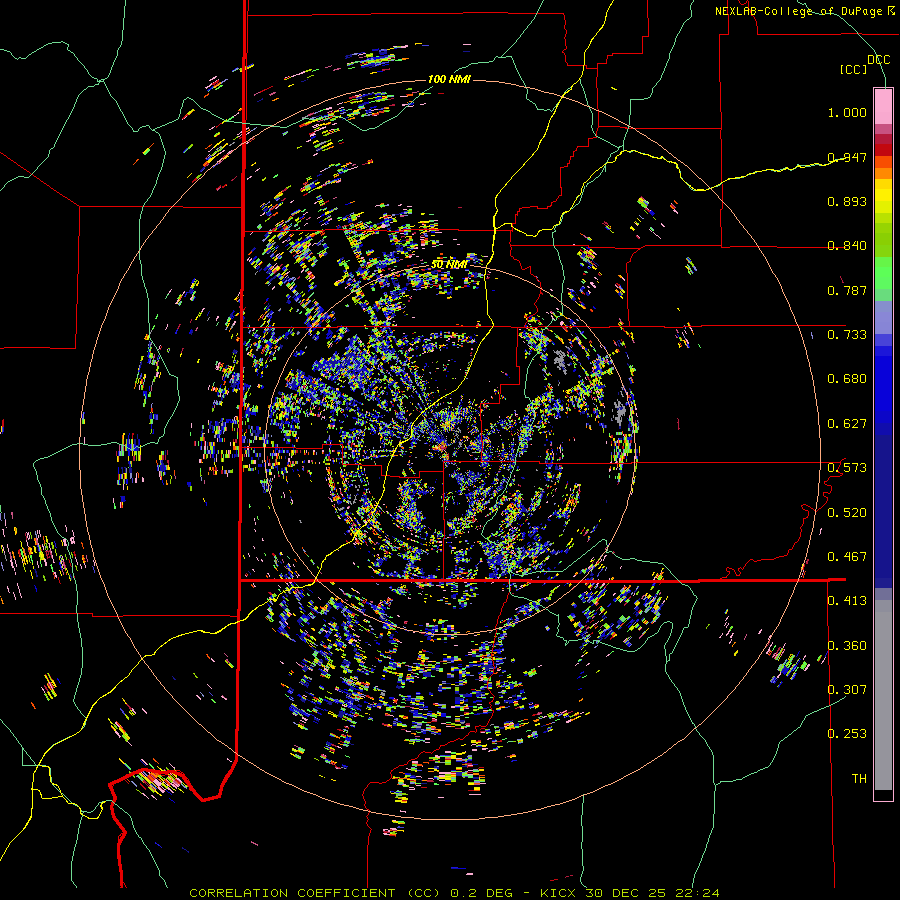Select the 0.733 scale value
Screen dimensions: 900x900
pyautogui.click(x=847, y=335)
